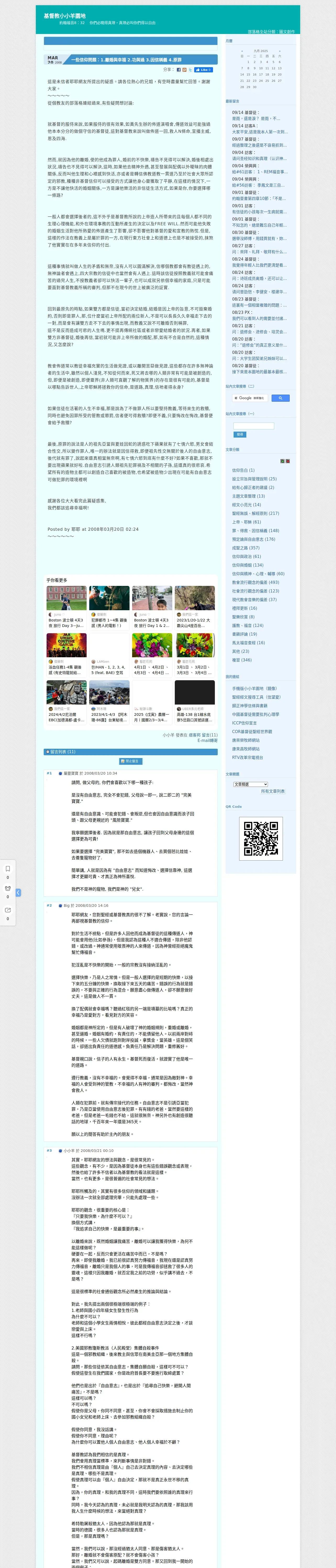Open the 教會流行觀念的偏差 (493) category
Viewport: 336px width, 1568px height.
click(x=255, y=583)
